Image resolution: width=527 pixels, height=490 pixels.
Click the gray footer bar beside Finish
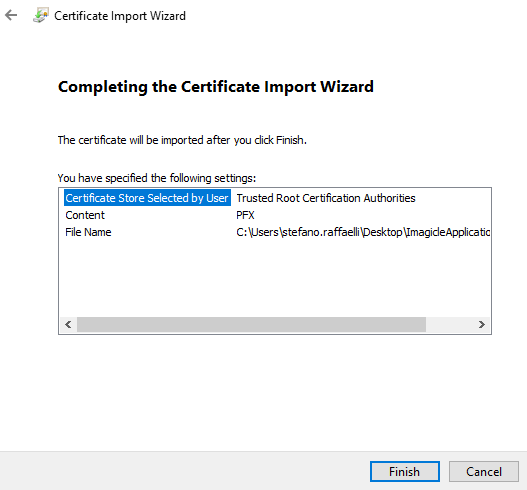[185, 471]
